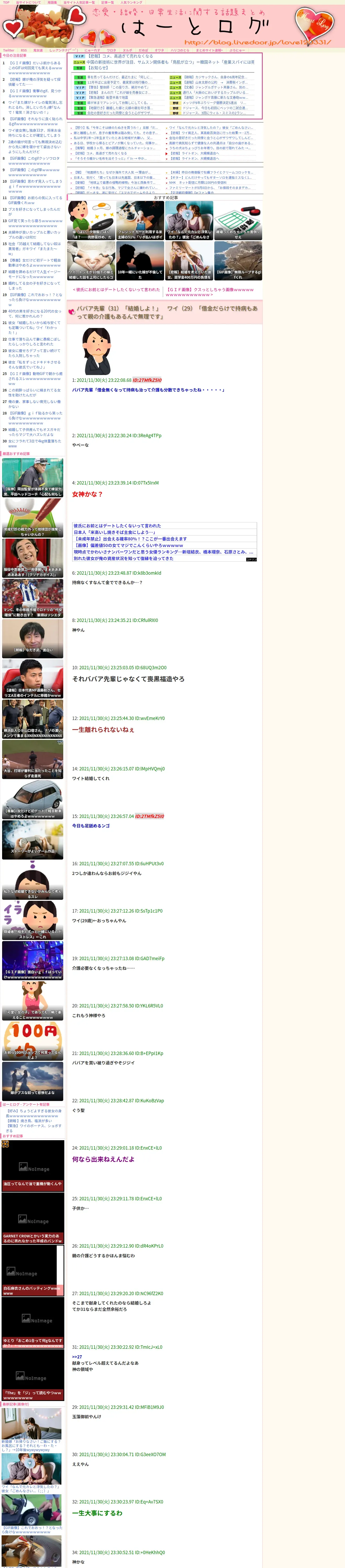Select comment text 一生大事にするわ

(x=97, y=1513)
